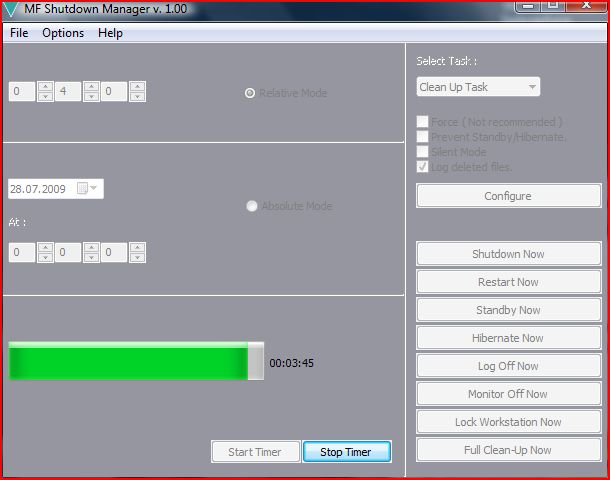Viewport: 610px width, 480px height.
Task: Enable the Silent Mode checkbox
Action: click(423, 152)
